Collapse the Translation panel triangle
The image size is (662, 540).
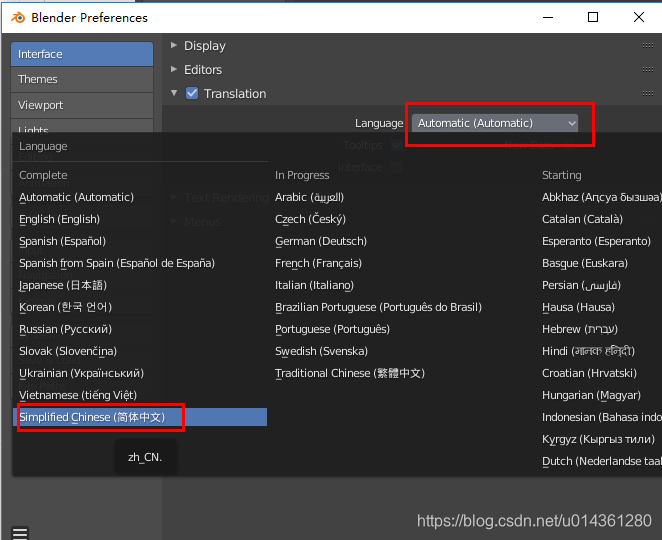pyautogui.click(x=174, y=93)
